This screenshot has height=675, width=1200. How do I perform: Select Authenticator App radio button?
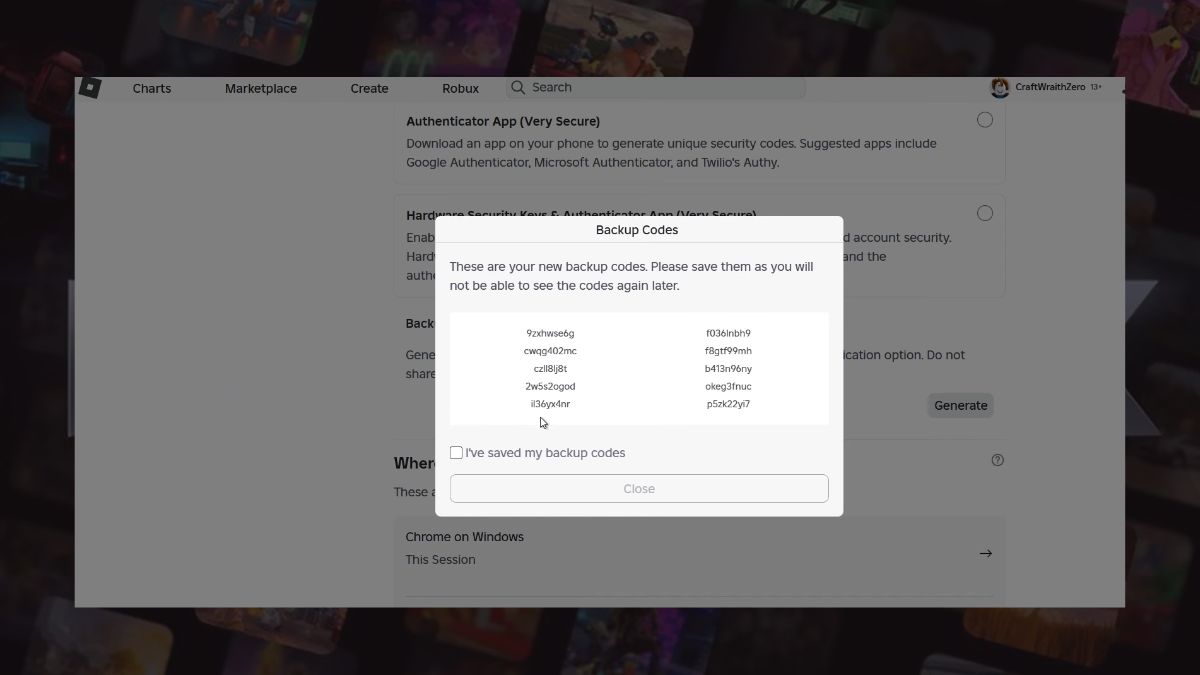click(x=985, y=120)
